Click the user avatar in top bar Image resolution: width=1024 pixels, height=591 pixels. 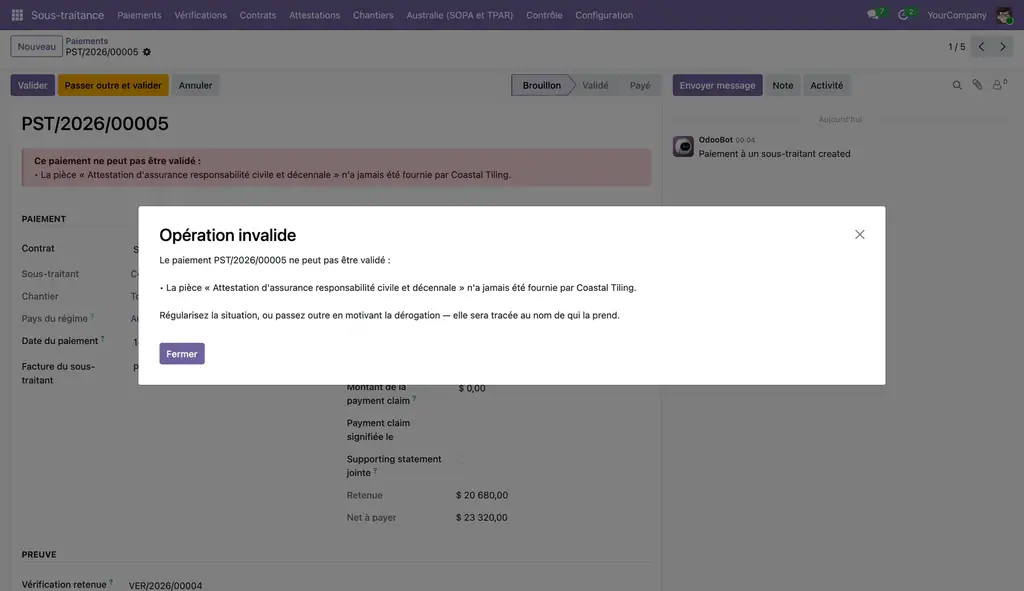coord(1004,15)
